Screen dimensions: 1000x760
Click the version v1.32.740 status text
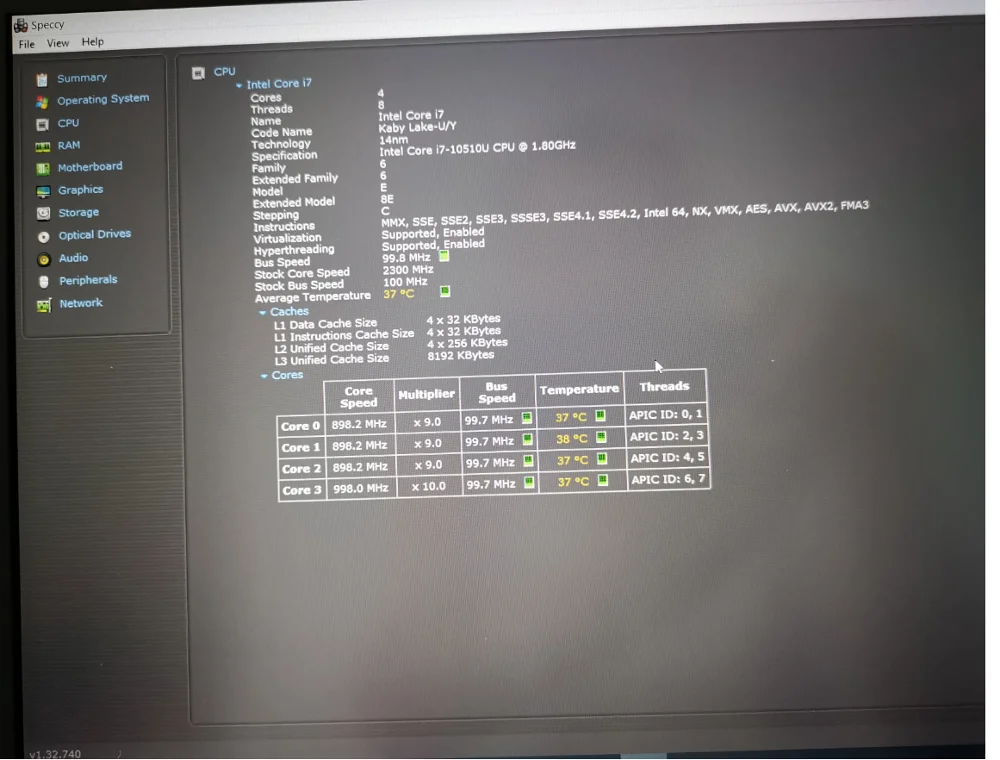pyautogui.click(x=55, y=754)
